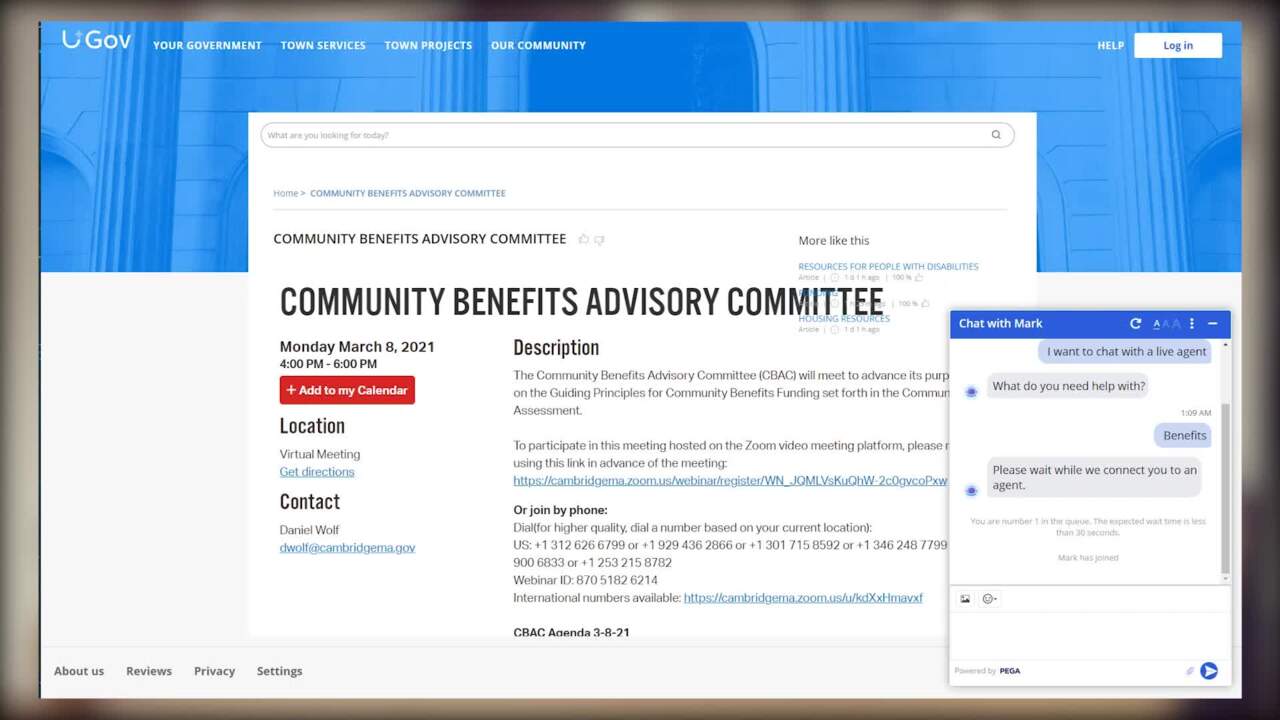This screenshot has width=1280, height=720.
Task: Open the Get directions link
Action: [x=317, y=472]
